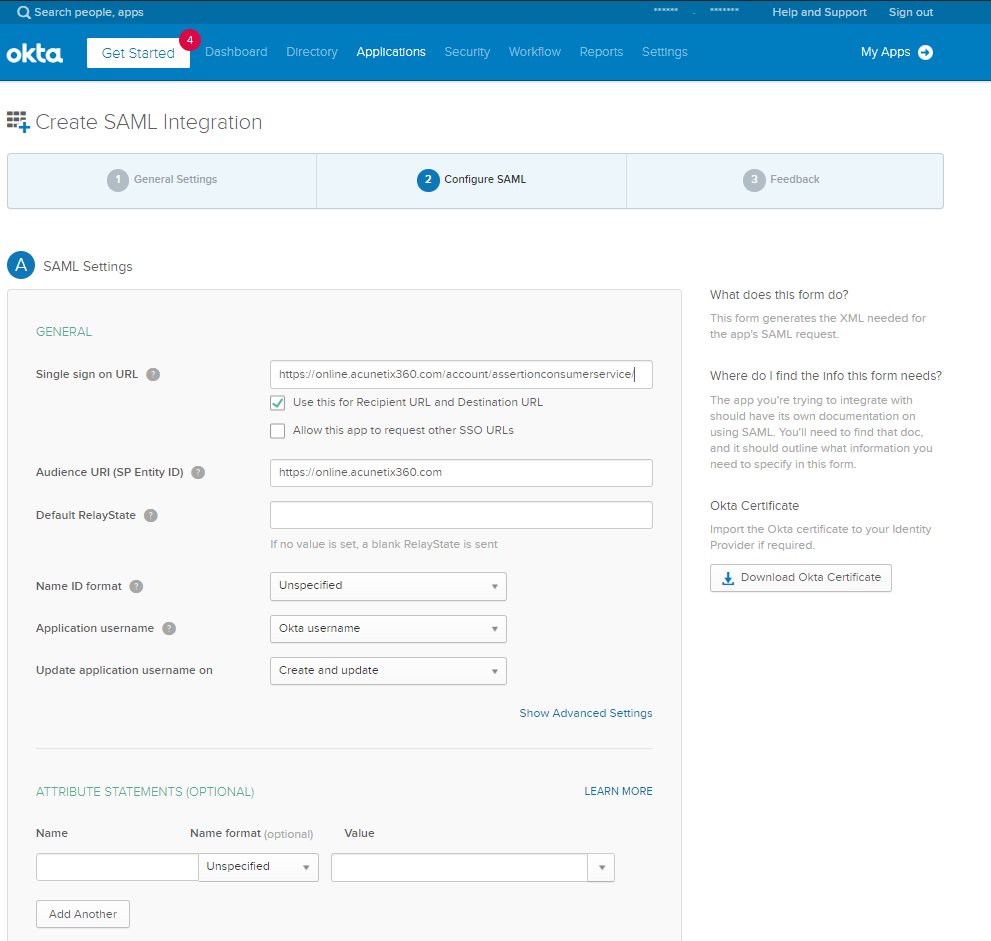This screenshot has width=991, height=941.
Task: Click the Search people, apps field
Action: click(x=88, y=12)
